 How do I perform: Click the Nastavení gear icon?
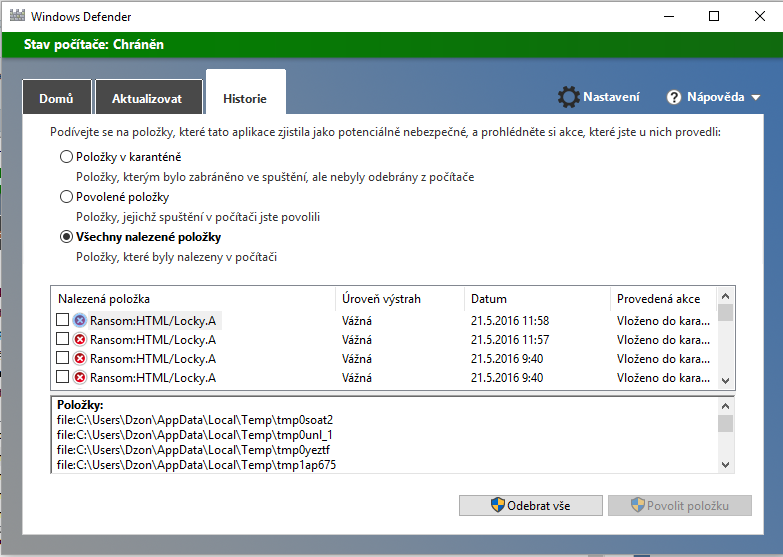(x=569, y=97)
